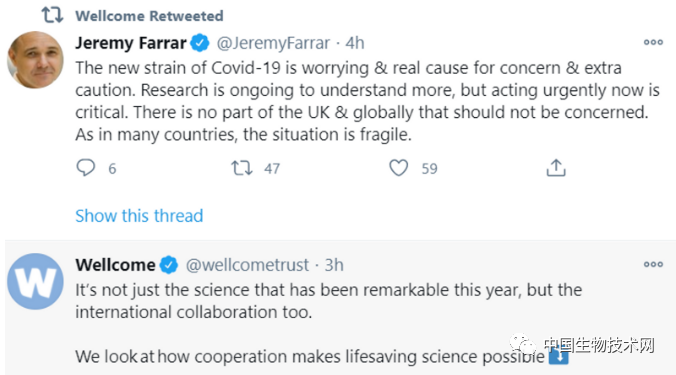Click Wellcome's verified badge
The height and width of the screenshot is (375, 676).
tap(169, 265)
